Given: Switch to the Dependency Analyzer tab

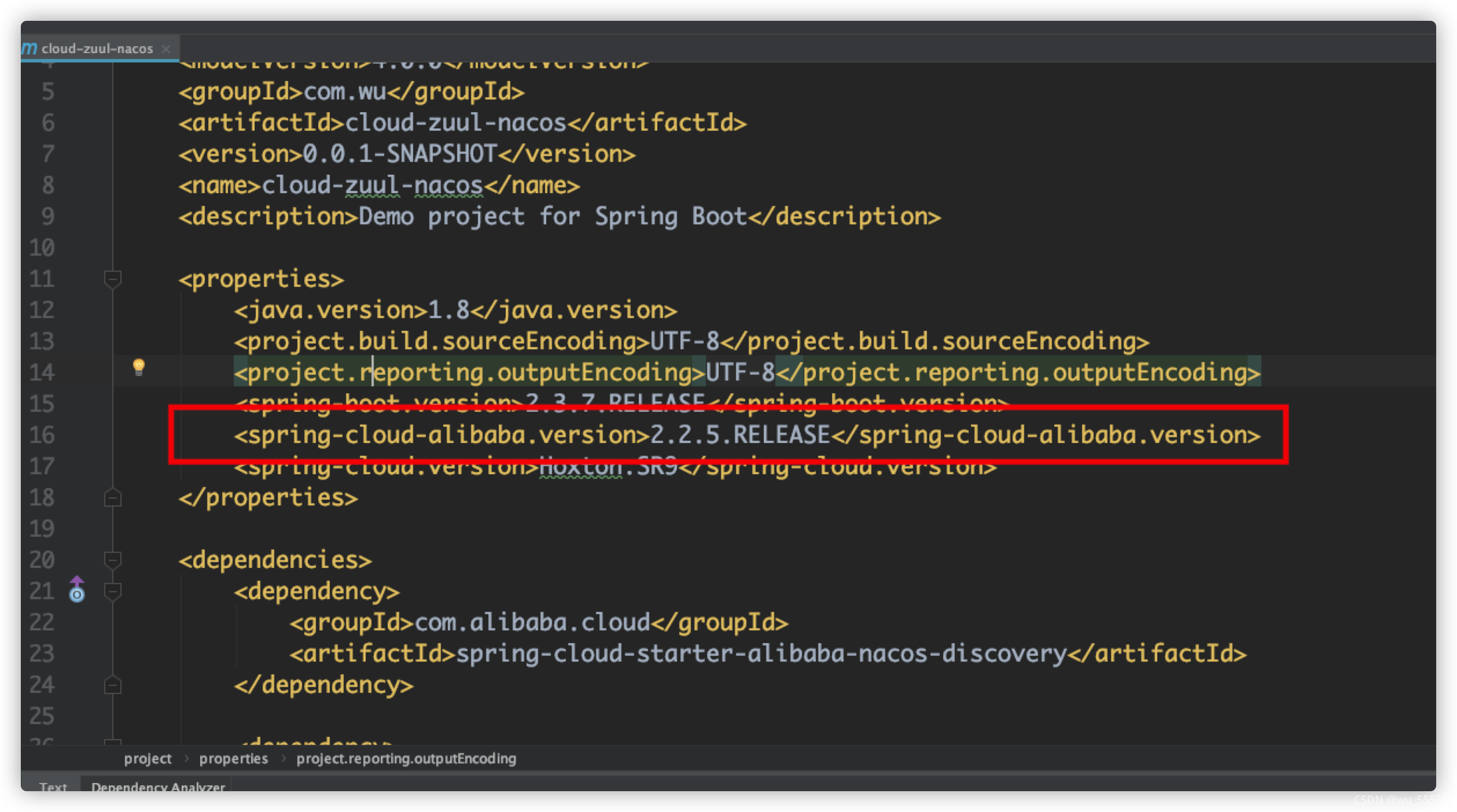Looking at the screenshot, I should tap(157, 787).
